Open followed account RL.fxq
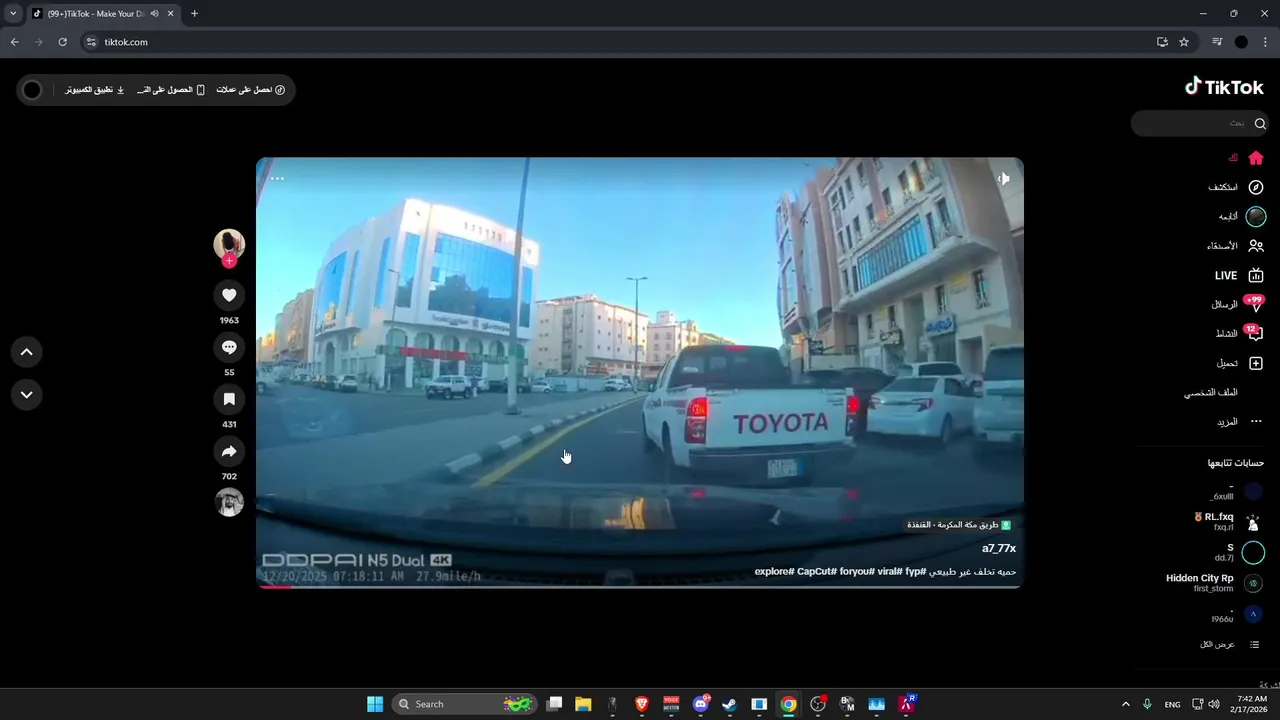 [1229, 522]
